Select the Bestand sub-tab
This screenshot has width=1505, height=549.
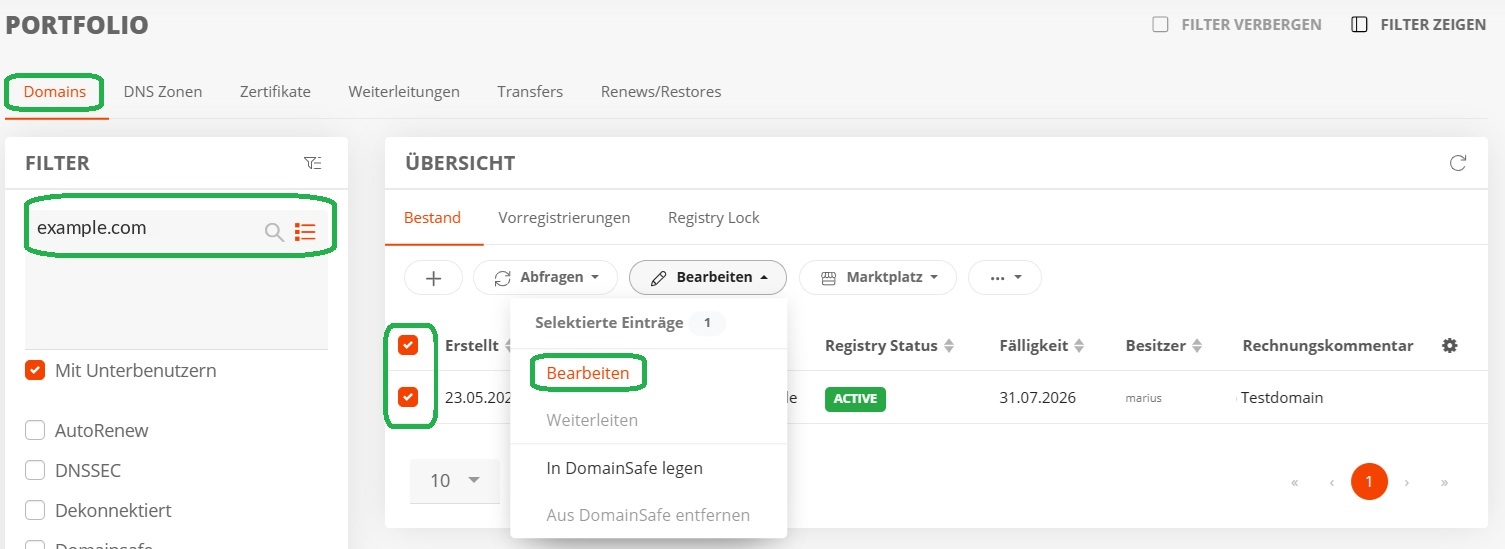(x=433, y=218)
